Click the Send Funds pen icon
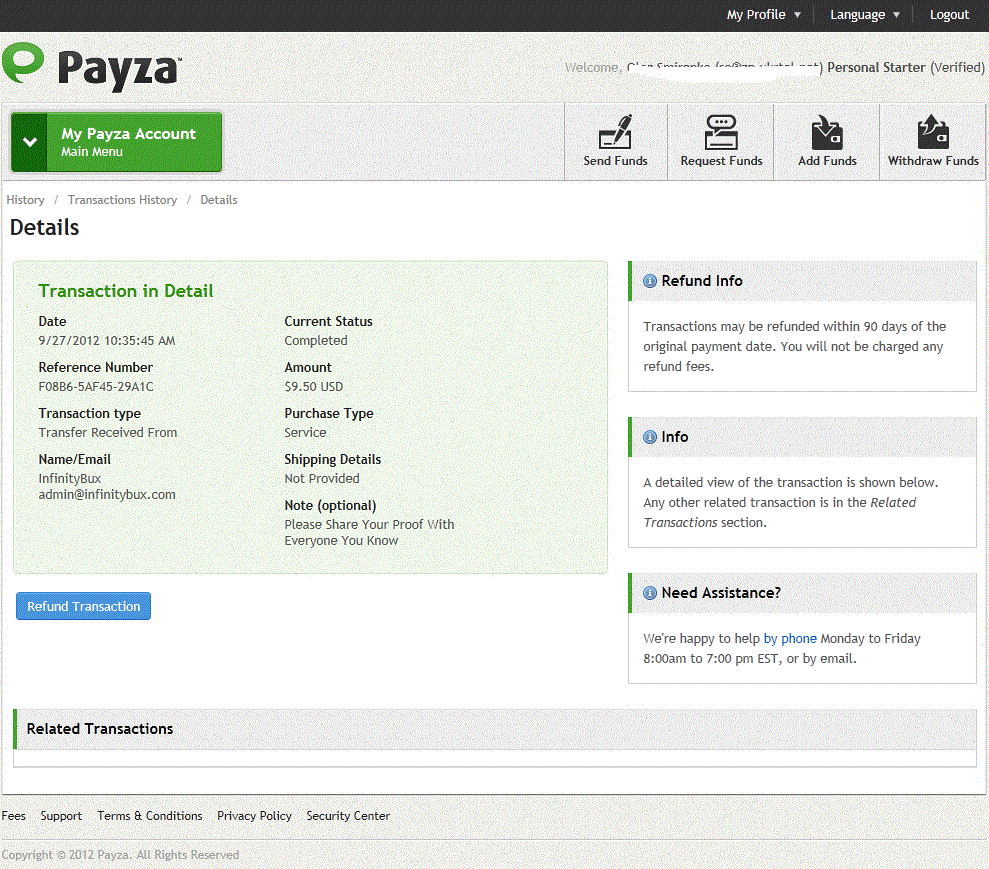The width and height of the screenshot is (989, 869). point(615,131)
